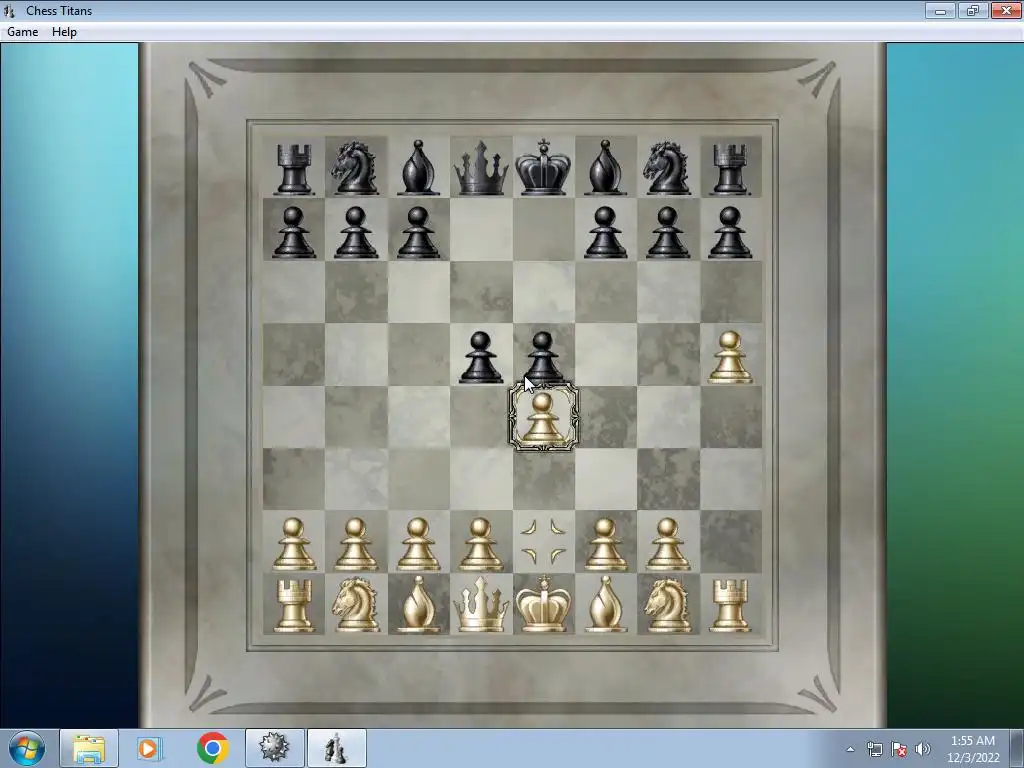Click the black pawn on c7
The height and width of the screenshot is (768, 1024).
pyautogui.click(x=418, y=232)
